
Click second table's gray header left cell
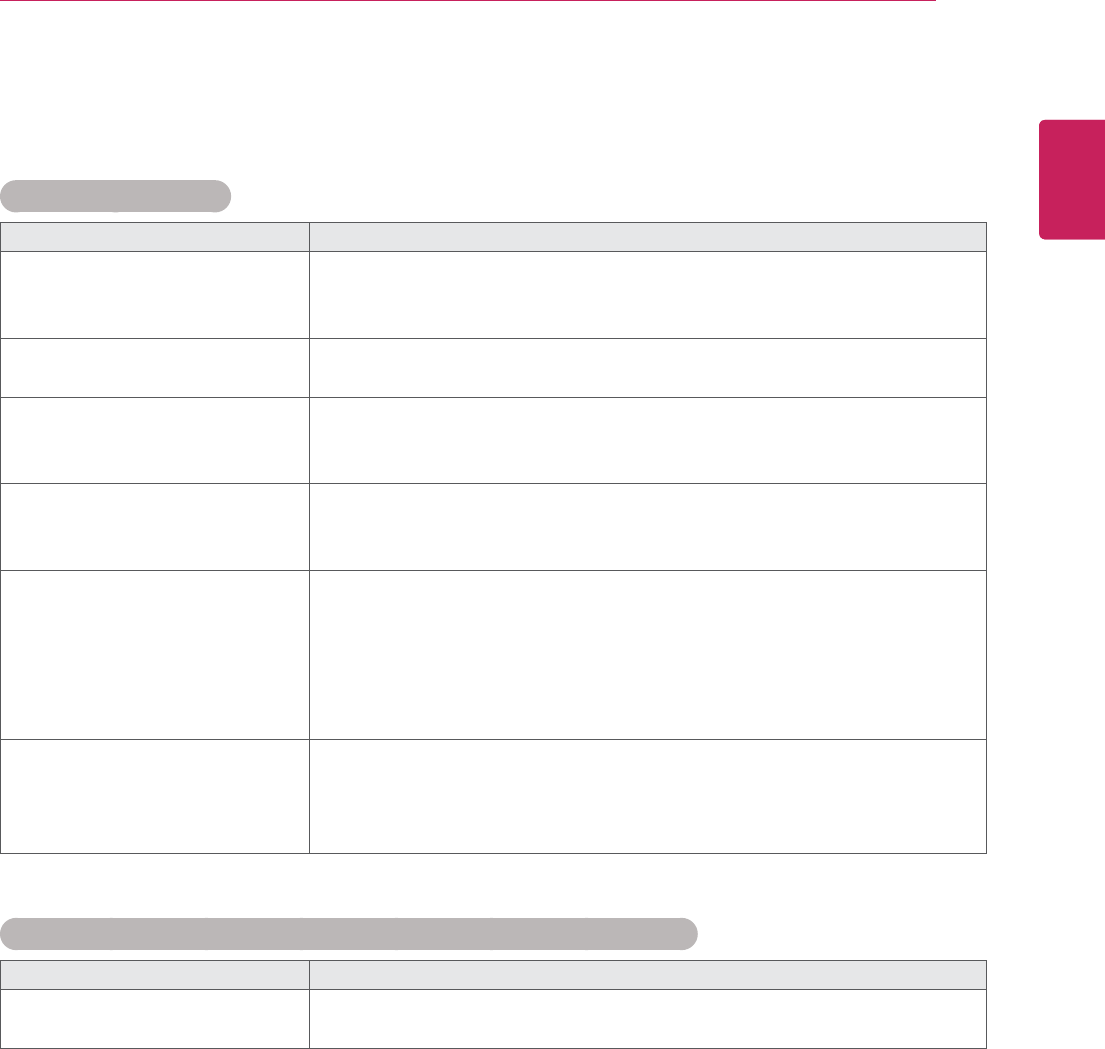coord(154,975)
